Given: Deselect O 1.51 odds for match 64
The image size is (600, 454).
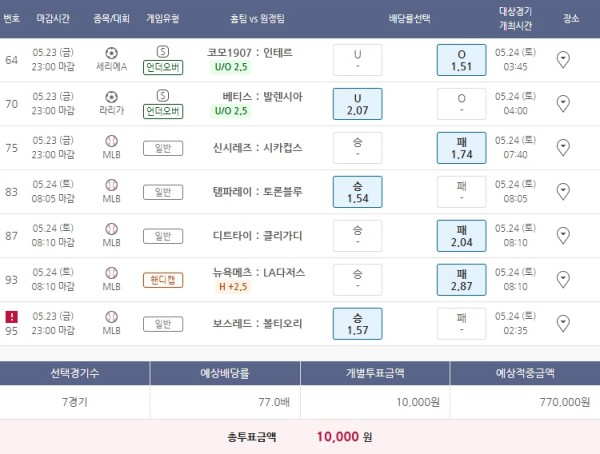Looking at the screenshot, I should pos(461,60).
